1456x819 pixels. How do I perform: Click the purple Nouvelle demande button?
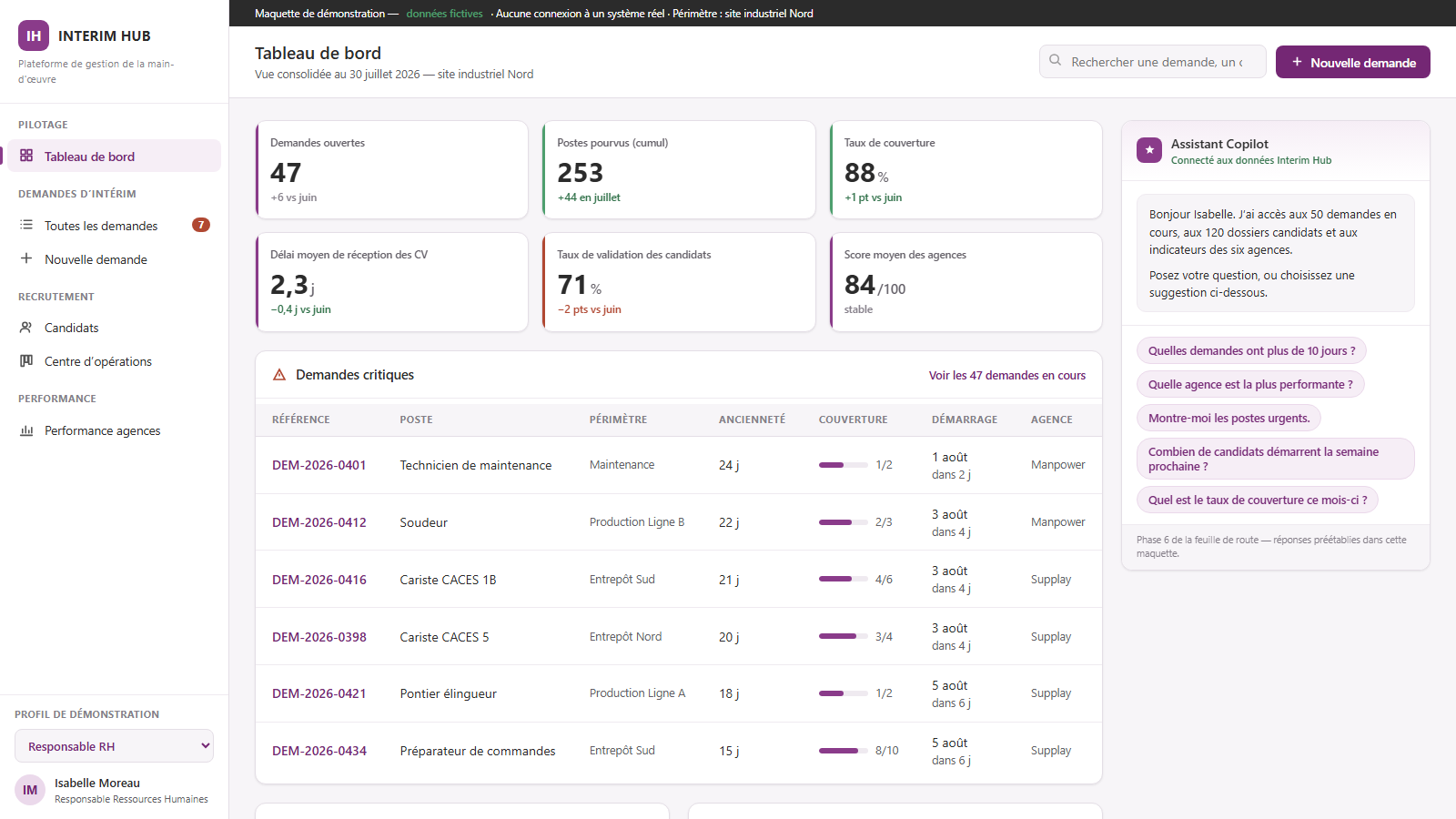(x=1352, y=62)
